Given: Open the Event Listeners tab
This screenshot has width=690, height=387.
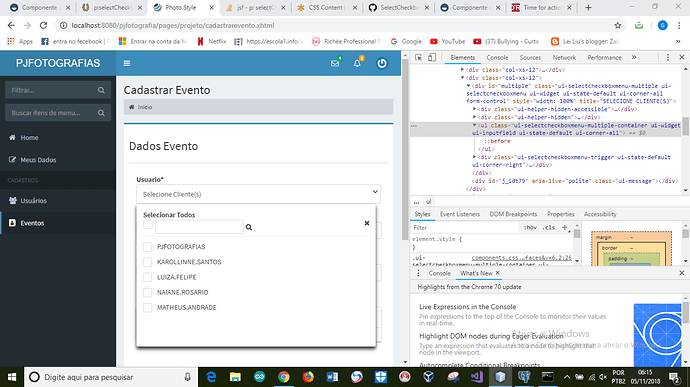Looking at the screenshot, I should tap(460, 214).
